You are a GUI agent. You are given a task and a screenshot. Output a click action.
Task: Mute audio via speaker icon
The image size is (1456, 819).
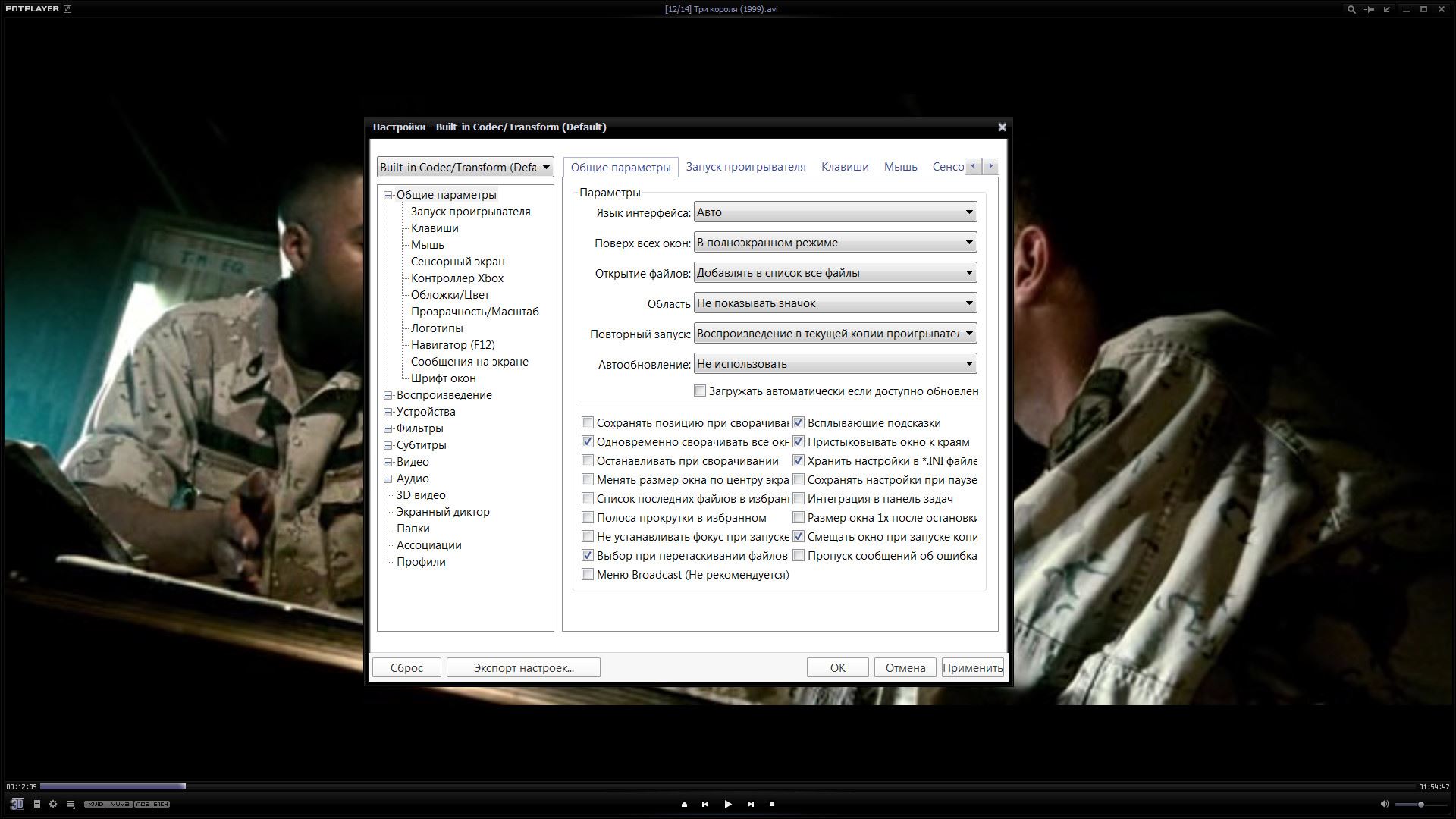click(x=1384, y=804)
